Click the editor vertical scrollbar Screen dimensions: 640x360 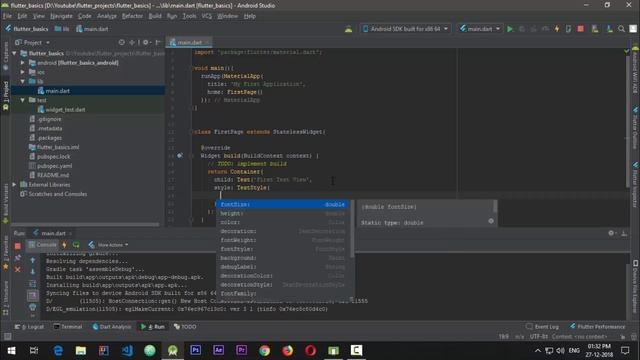[x=628, y=122]
